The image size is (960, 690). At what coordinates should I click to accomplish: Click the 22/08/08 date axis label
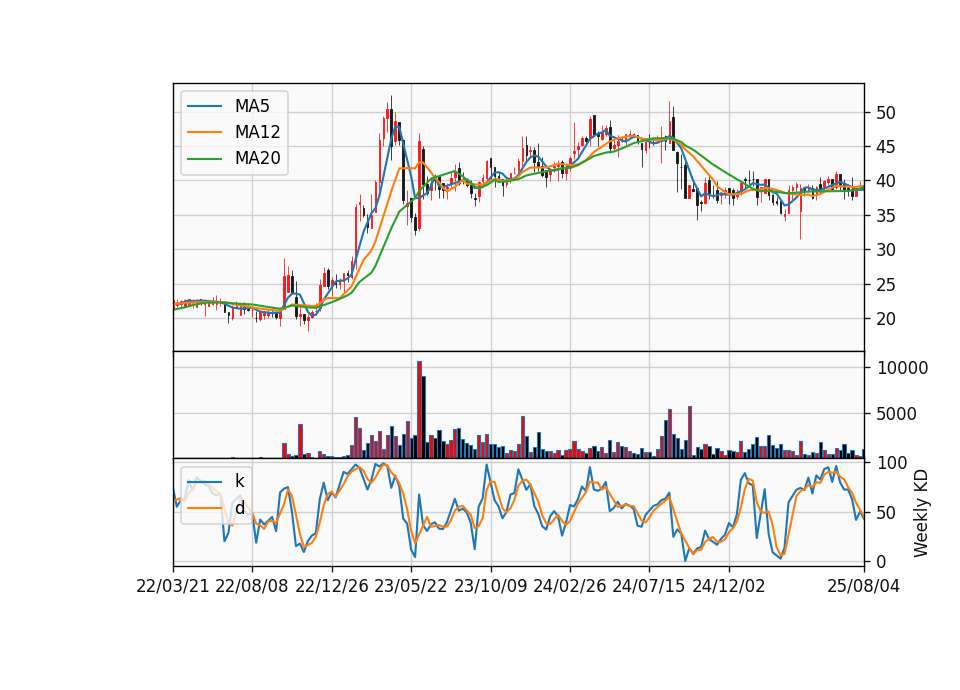click(252, 586)
